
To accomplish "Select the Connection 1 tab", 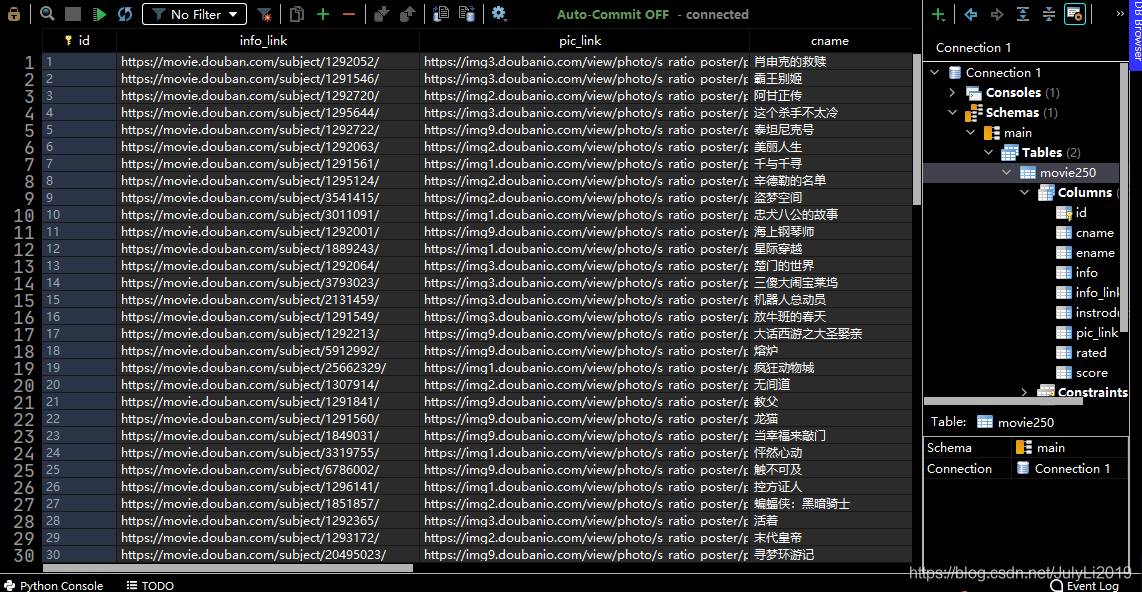I will click(x=973, y=47).
